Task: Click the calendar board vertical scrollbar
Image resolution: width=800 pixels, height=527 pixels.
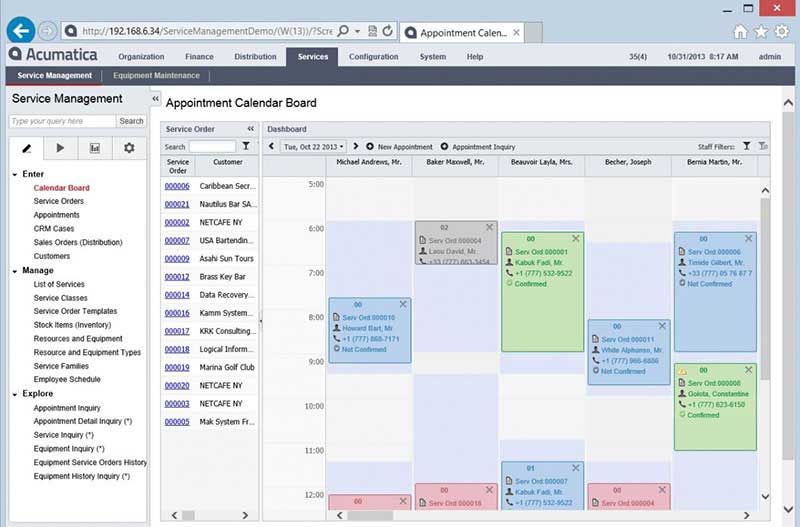Action: [765, 288]
